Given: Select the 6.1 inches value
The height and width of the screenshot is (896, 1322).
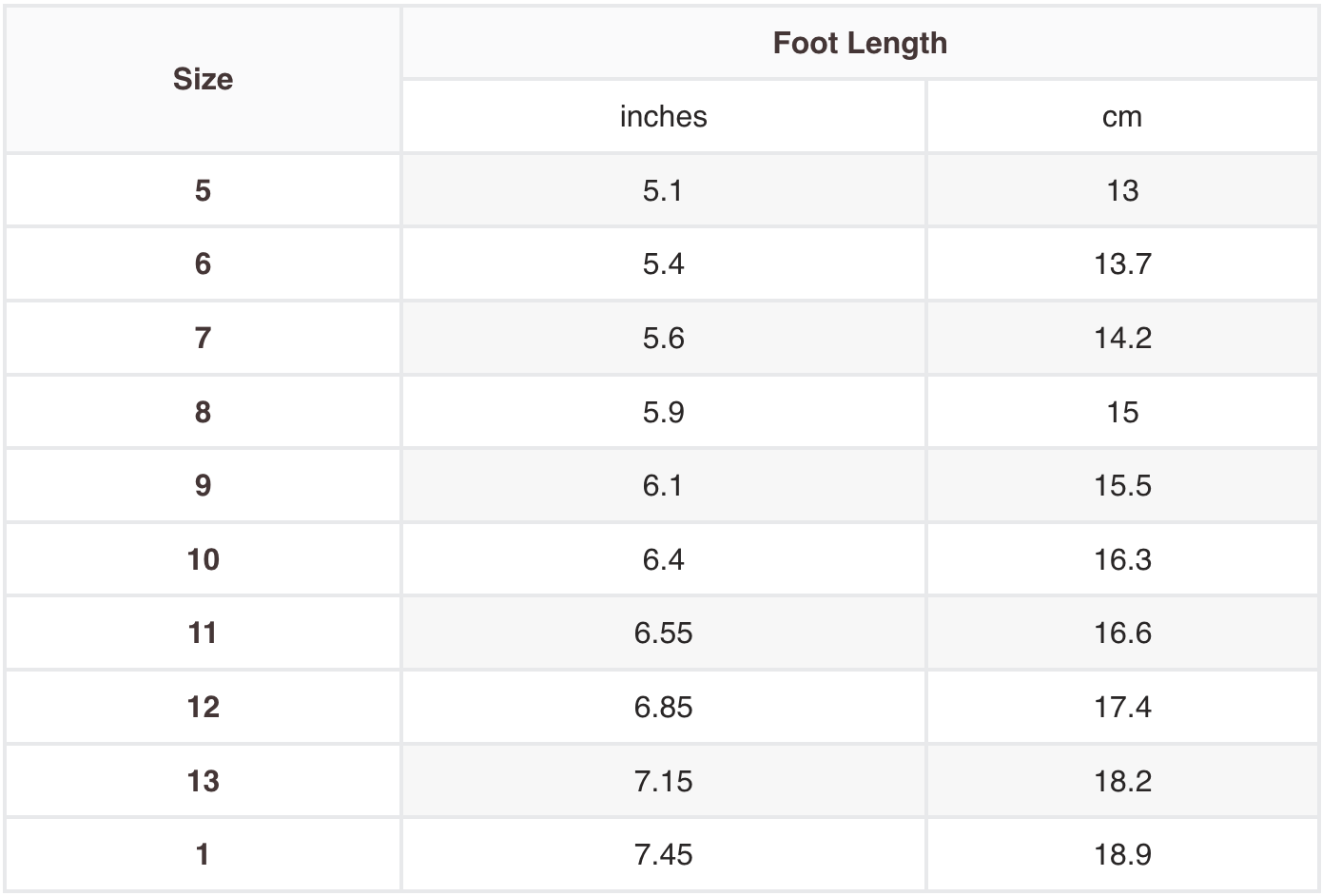Looking at the screenshot, I should tap(663, 485).
